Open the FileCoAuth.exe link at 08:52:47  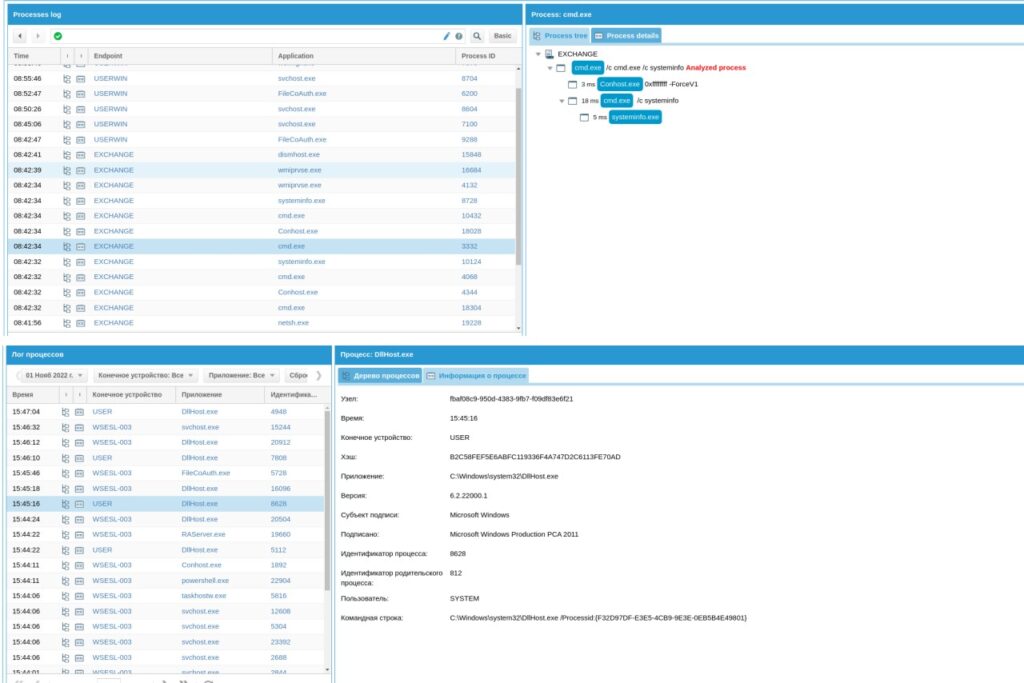coord(302,93)
